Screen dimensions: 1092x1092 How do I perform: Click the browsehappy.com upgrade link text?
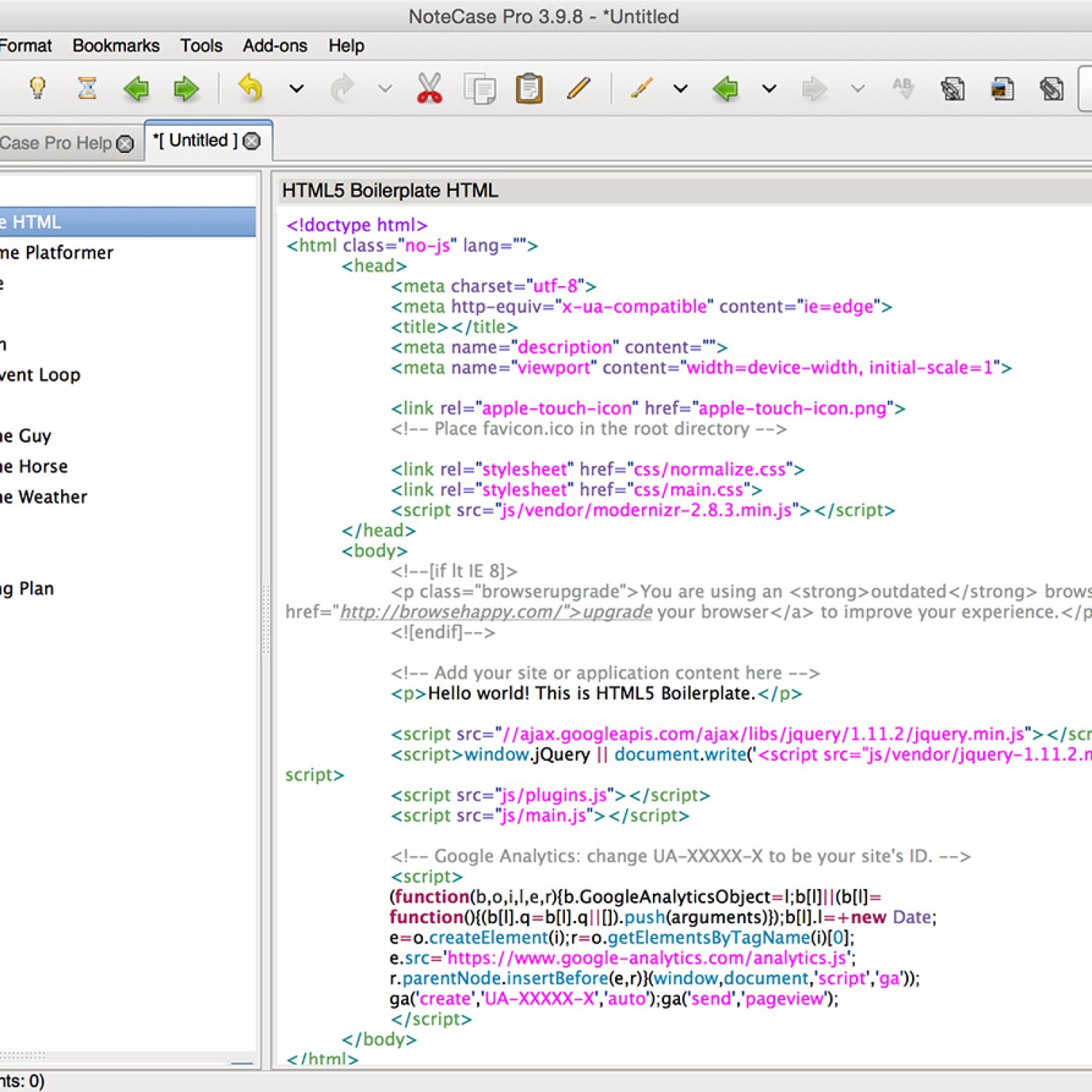[495, 612]
